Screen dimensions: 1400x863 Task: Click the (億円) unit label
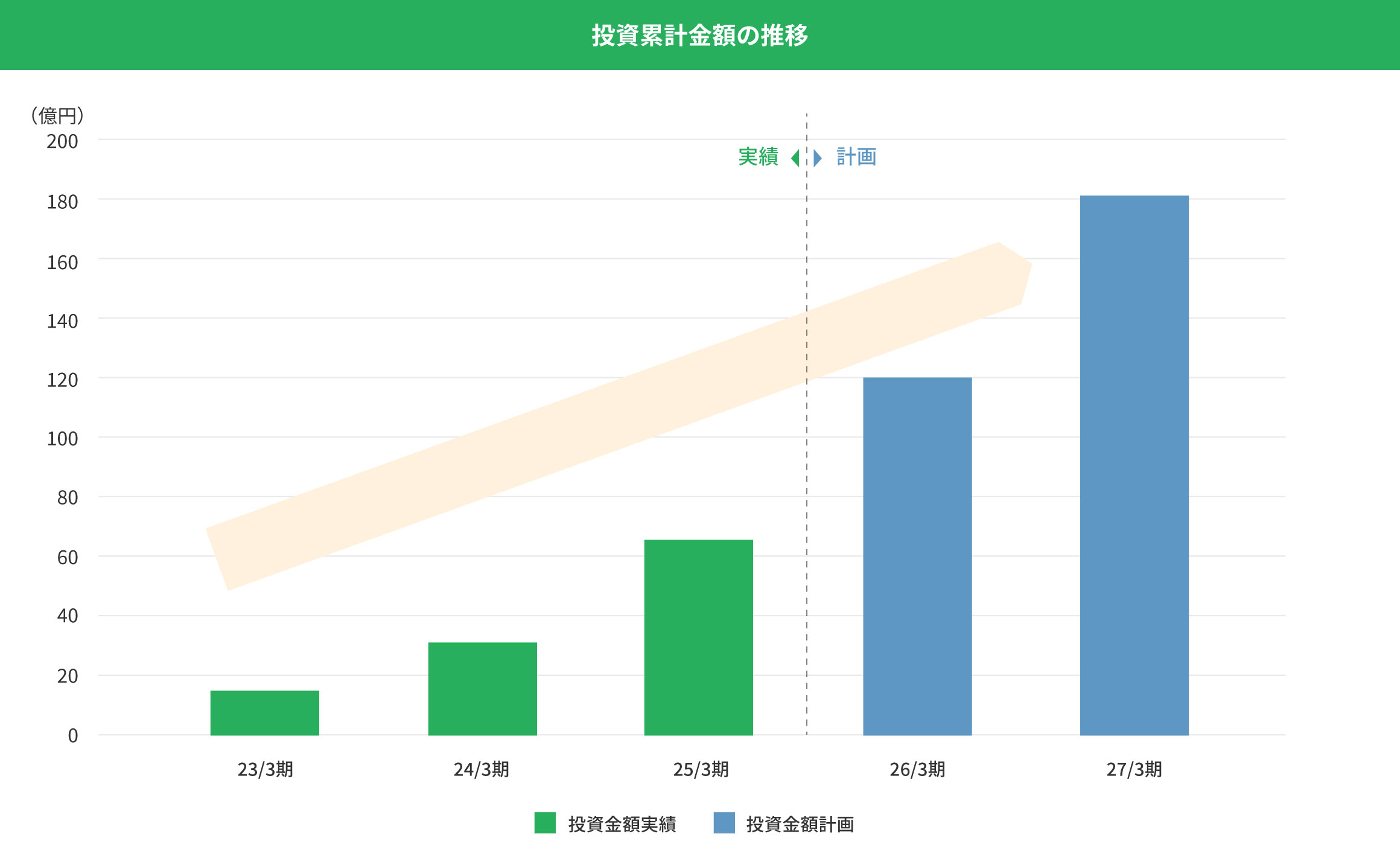[57, 115]
